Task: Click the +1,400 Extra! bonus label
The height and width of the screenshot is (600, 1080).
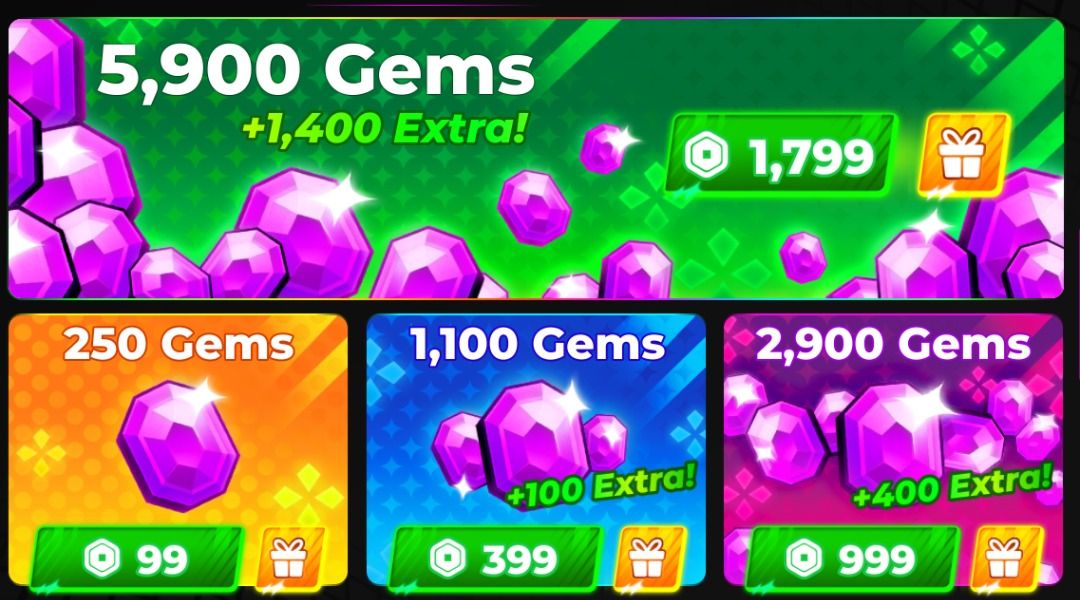Action: click(x=385, y=129)
